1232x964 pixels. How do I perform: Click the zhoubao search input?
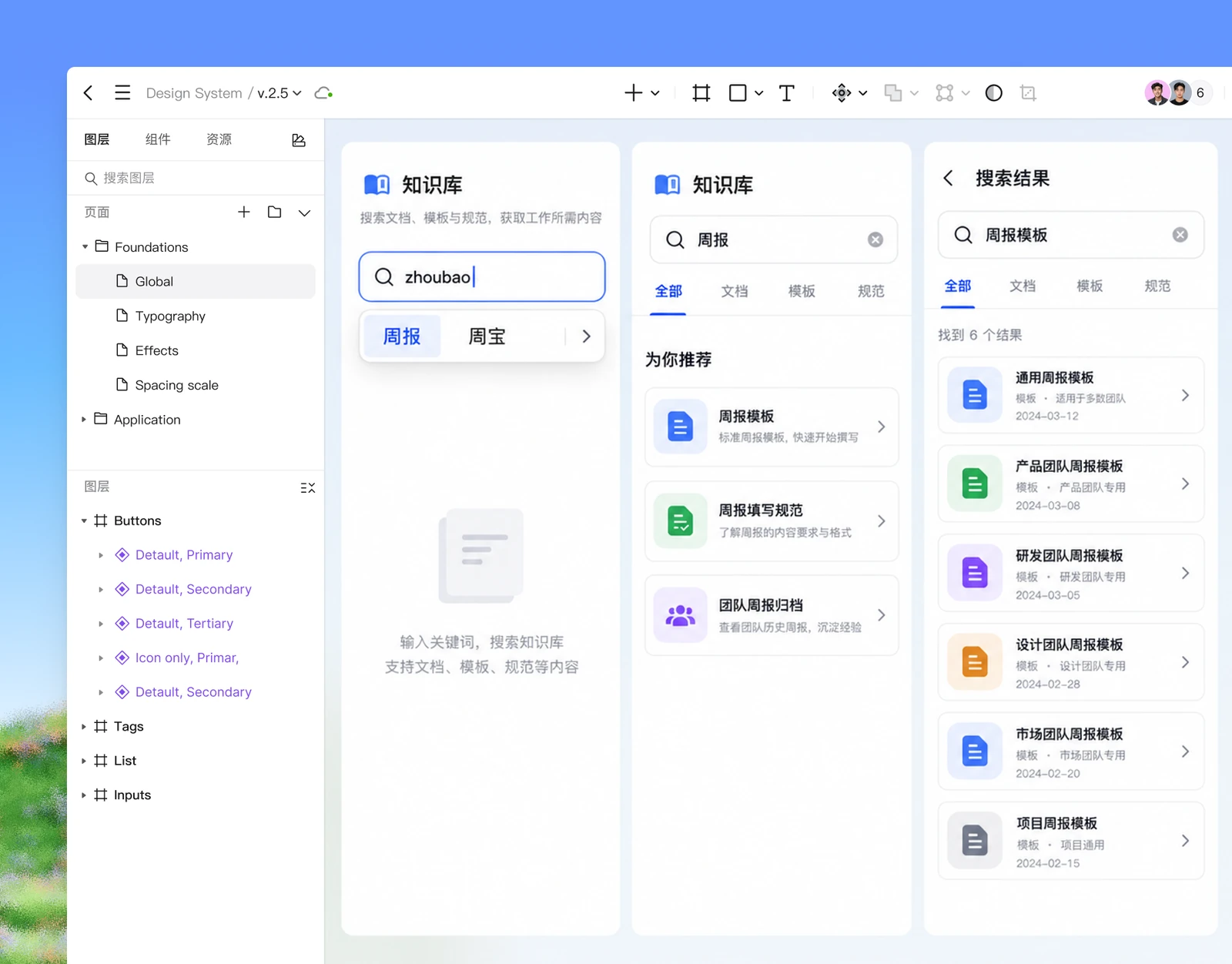point(482,277)
